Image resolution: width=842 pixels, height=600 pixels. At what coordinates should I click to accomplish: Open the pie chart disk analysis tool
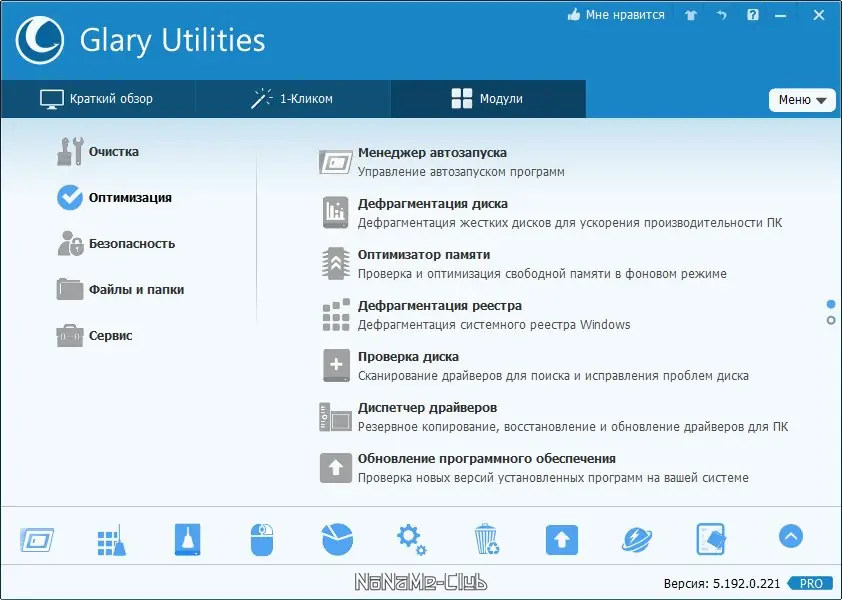(336, 537)
